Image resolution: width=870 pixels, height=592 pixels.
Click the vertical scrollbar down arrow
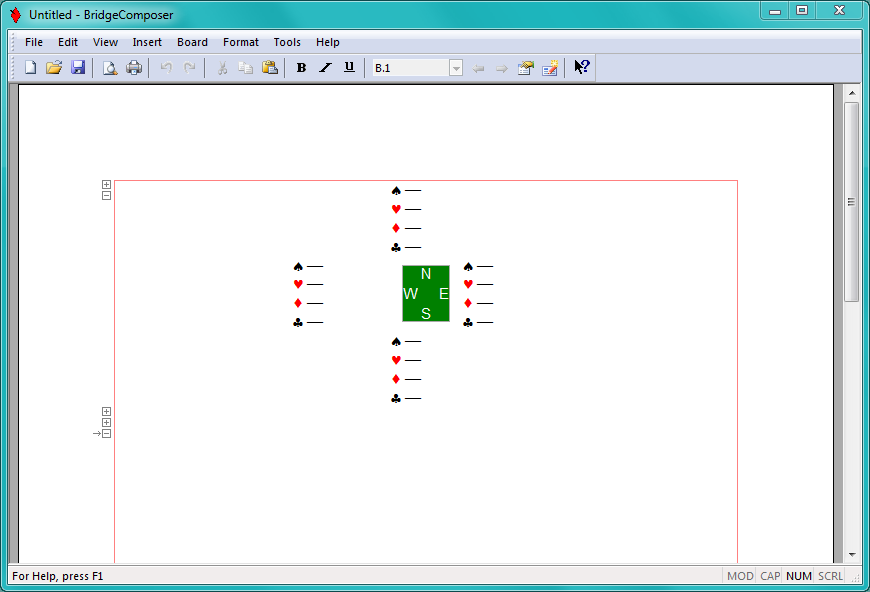click(x=852, y=555)
